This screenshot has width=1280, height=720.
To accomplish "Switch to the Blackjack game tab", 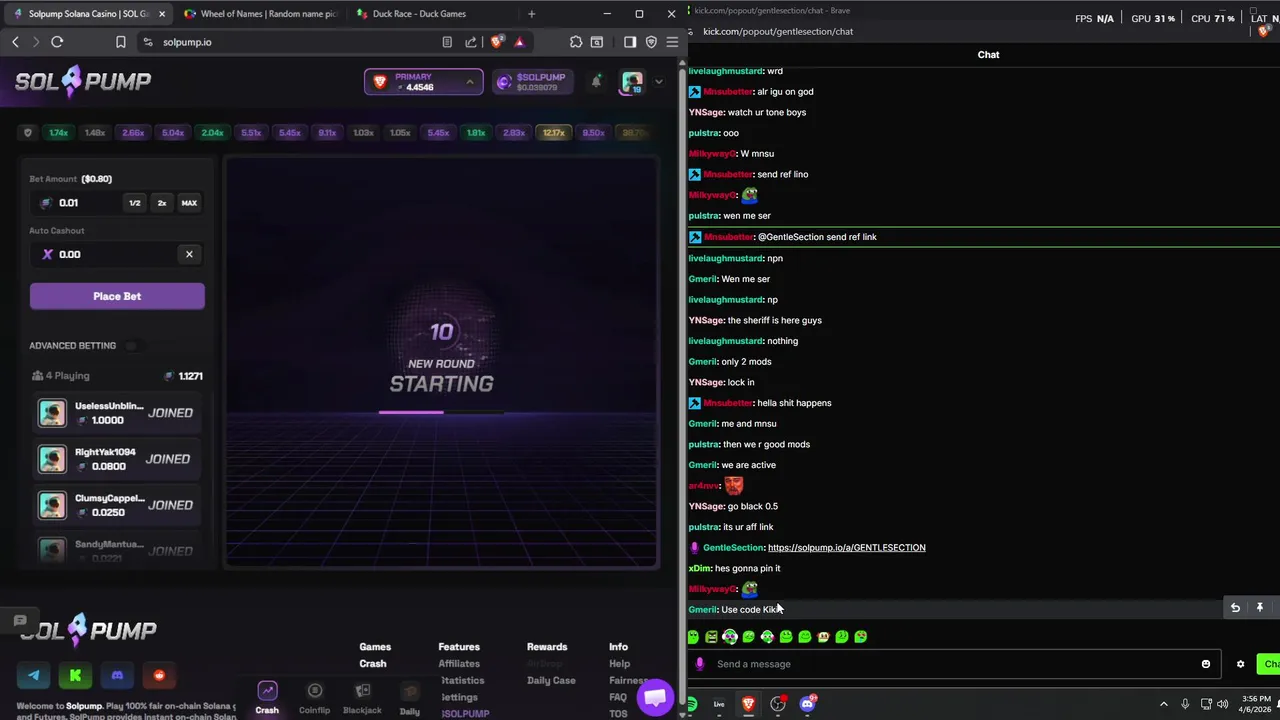I will point(362,698).
